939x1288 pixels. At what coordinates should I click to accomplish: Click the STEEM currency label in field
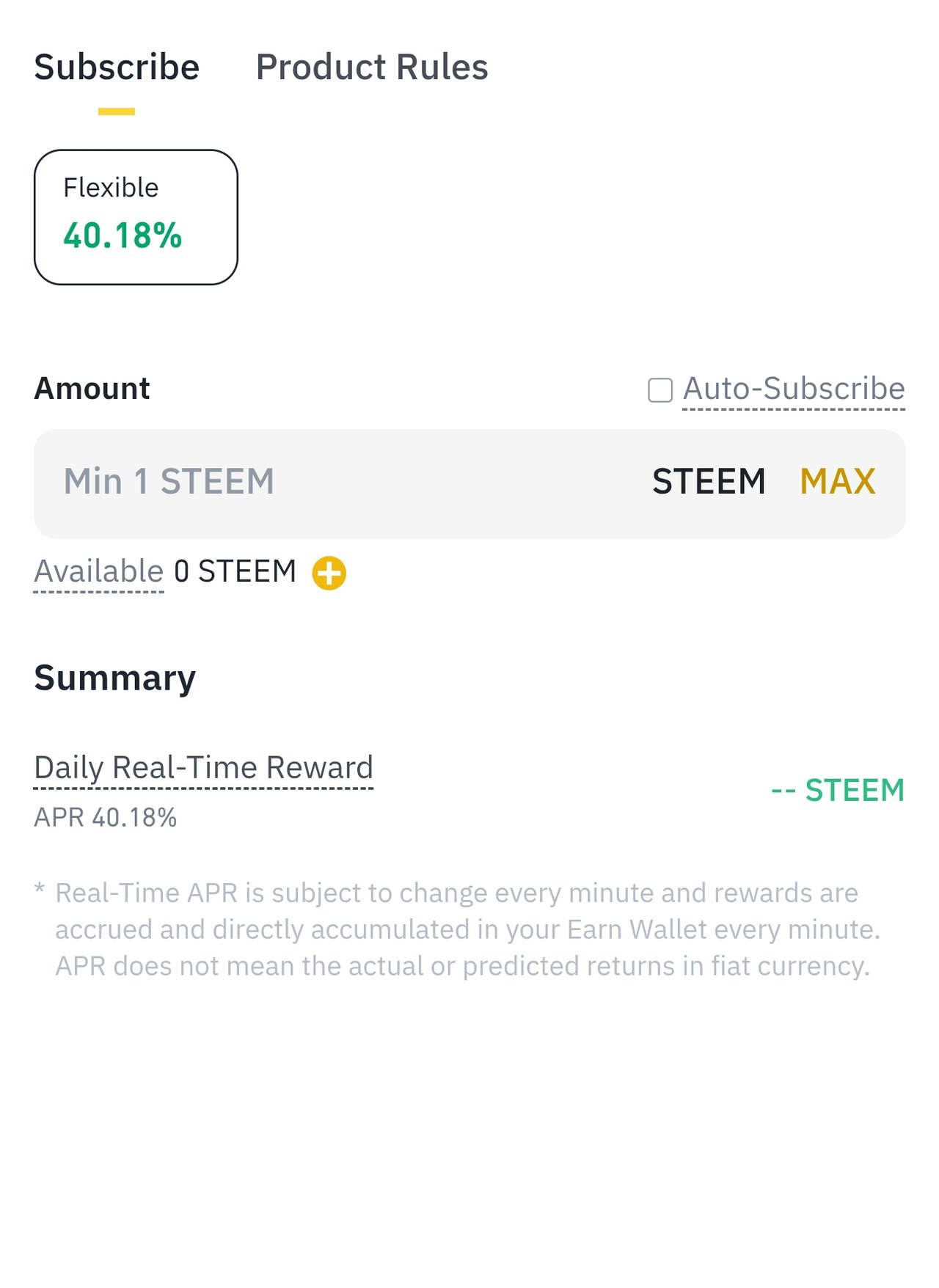(709, 482)
